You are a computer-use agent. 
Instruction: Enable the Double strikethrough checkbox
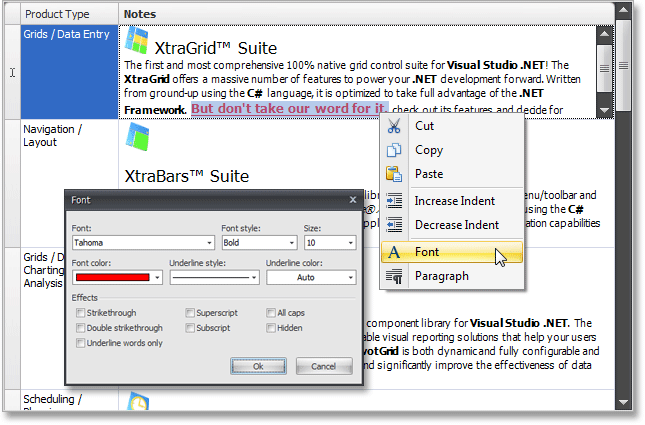point(80,328)
